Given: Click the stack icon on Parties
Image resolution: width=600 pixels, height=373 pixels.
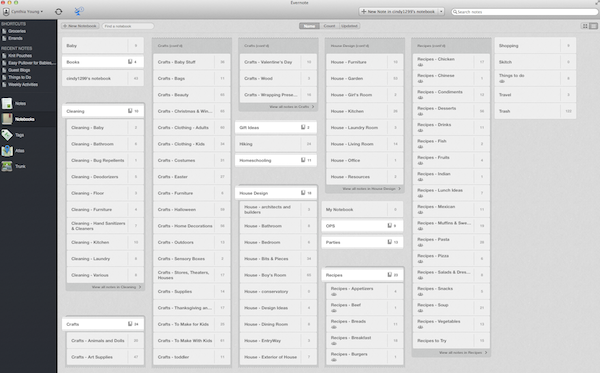Looking at the screenshot, I should (x=390, y=242).
